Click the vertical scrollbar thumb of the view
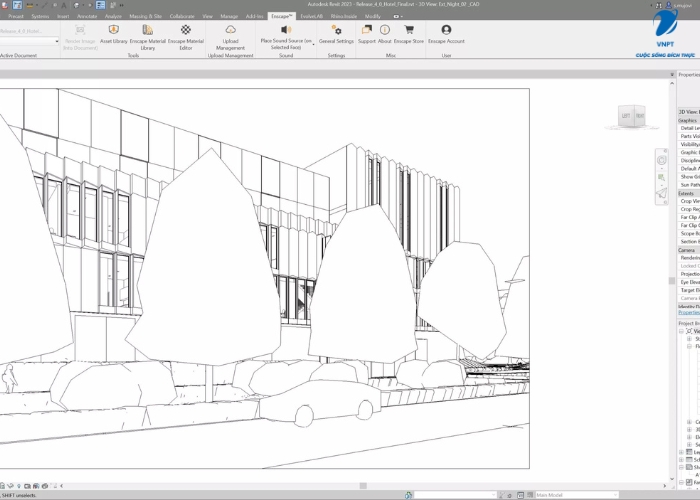This screenshot has width=700, height=500. 671,280
